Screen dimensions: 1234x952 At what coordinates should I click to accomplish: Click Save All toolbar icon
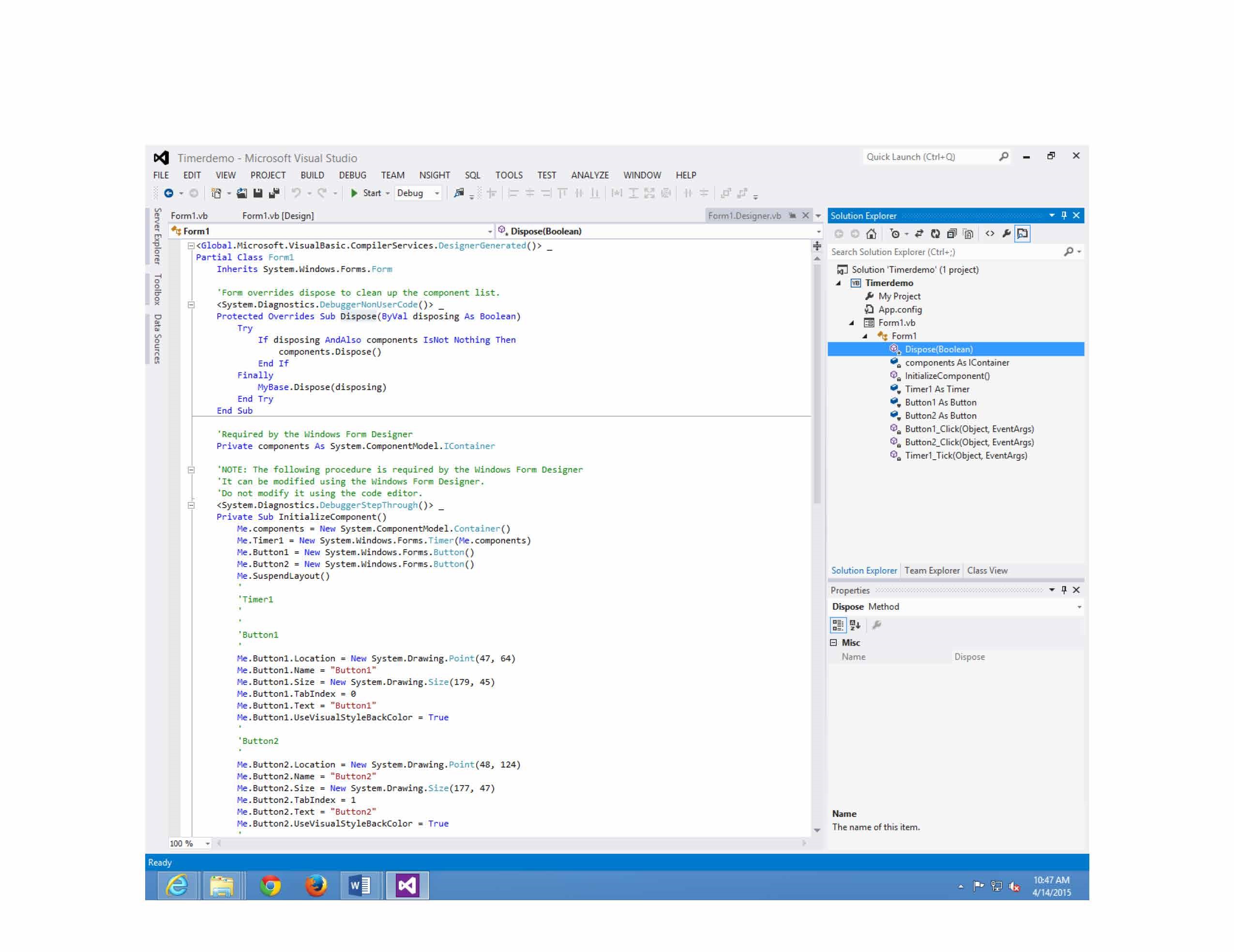click(x=274, y=193)
